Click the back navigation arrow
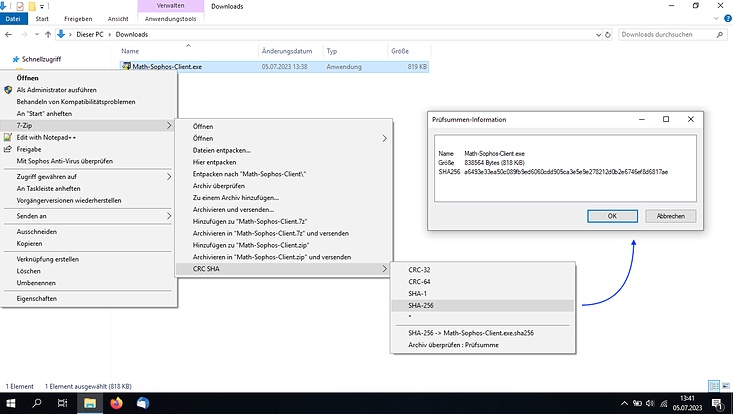The image size is (733, 414). coord(8,35)
